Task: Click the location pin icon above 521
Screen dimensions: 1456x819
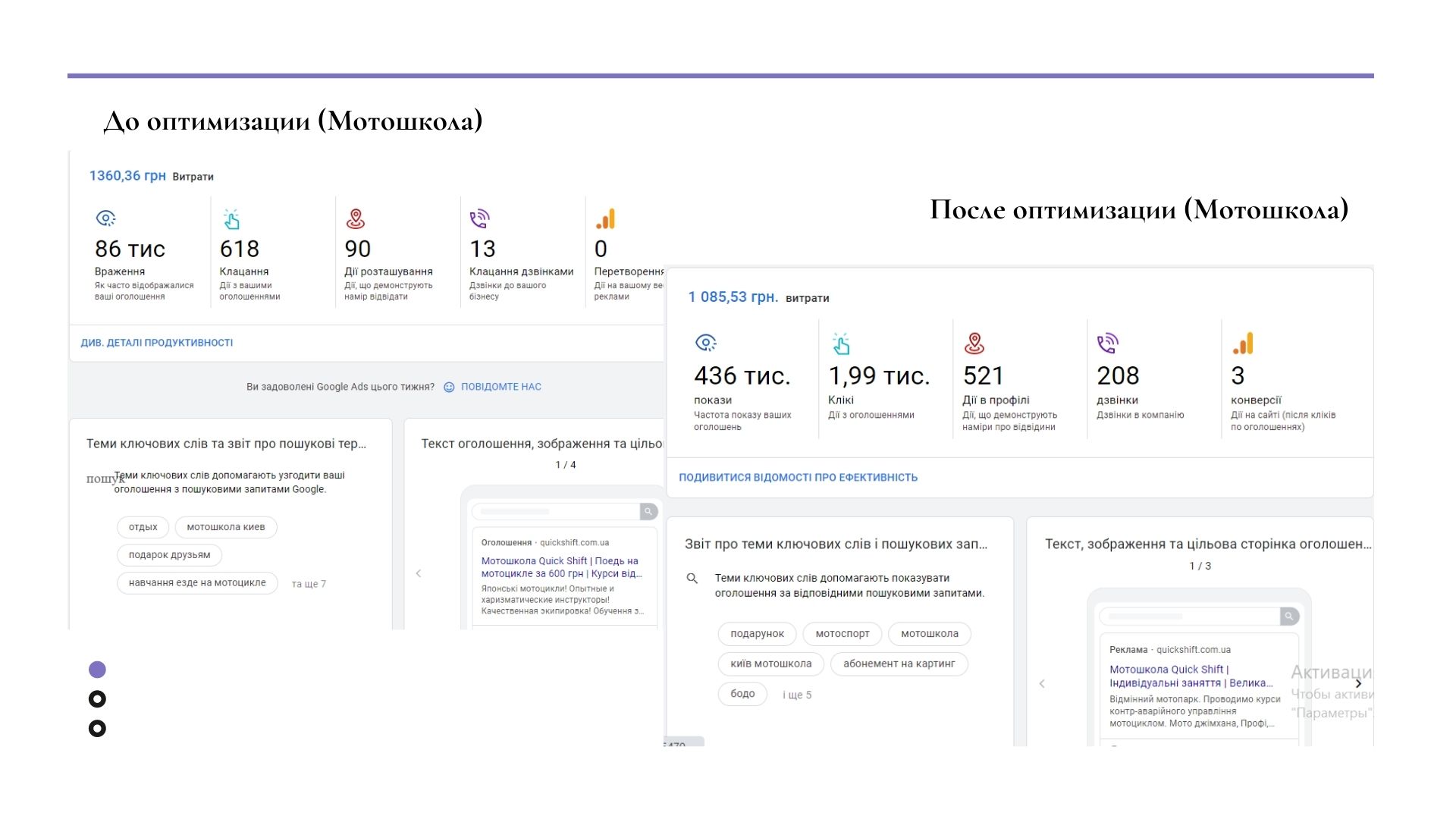Action: point(974,344)
